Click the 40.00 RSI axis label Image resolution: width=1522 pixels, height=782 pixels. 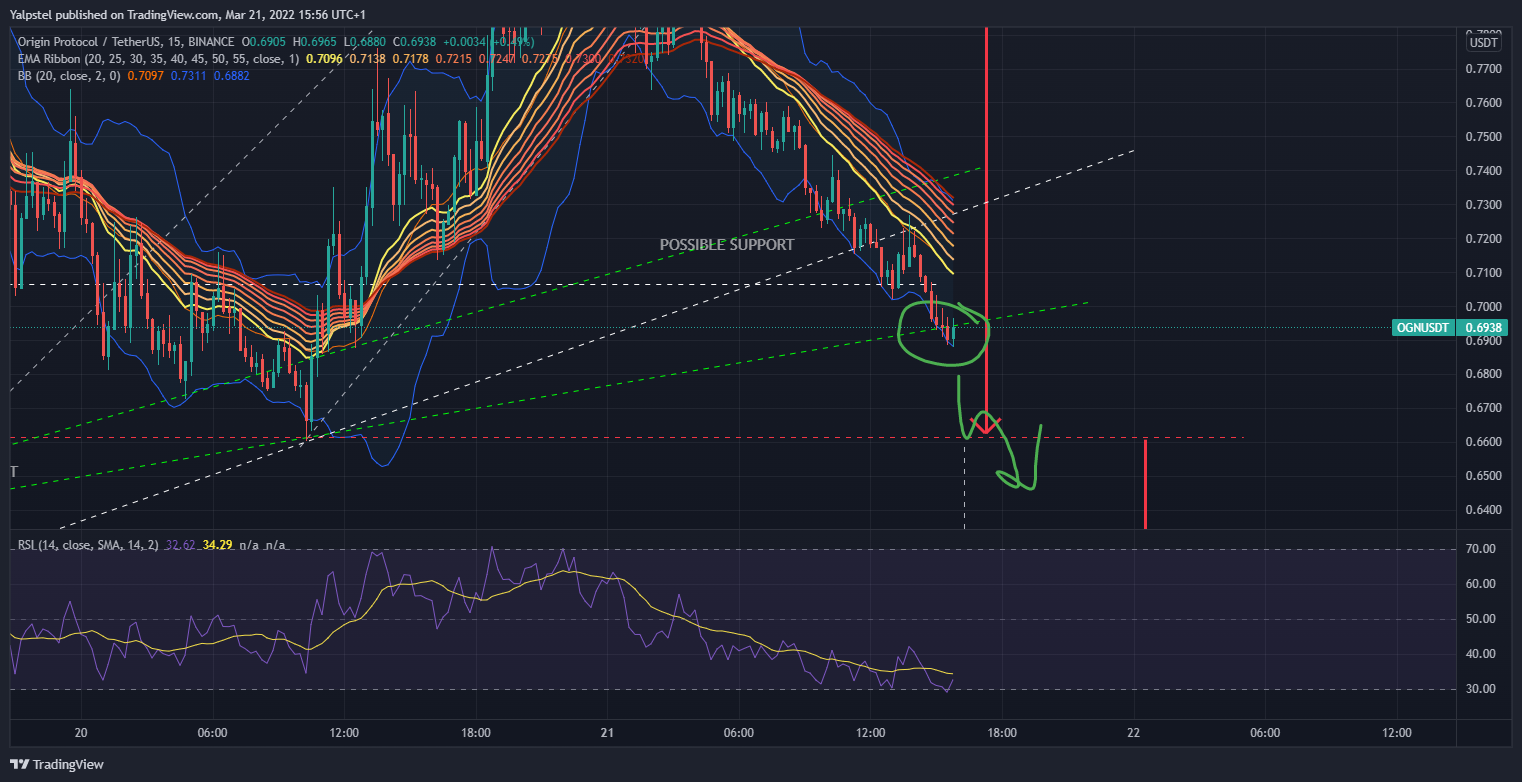click(x=1482, y=654)
